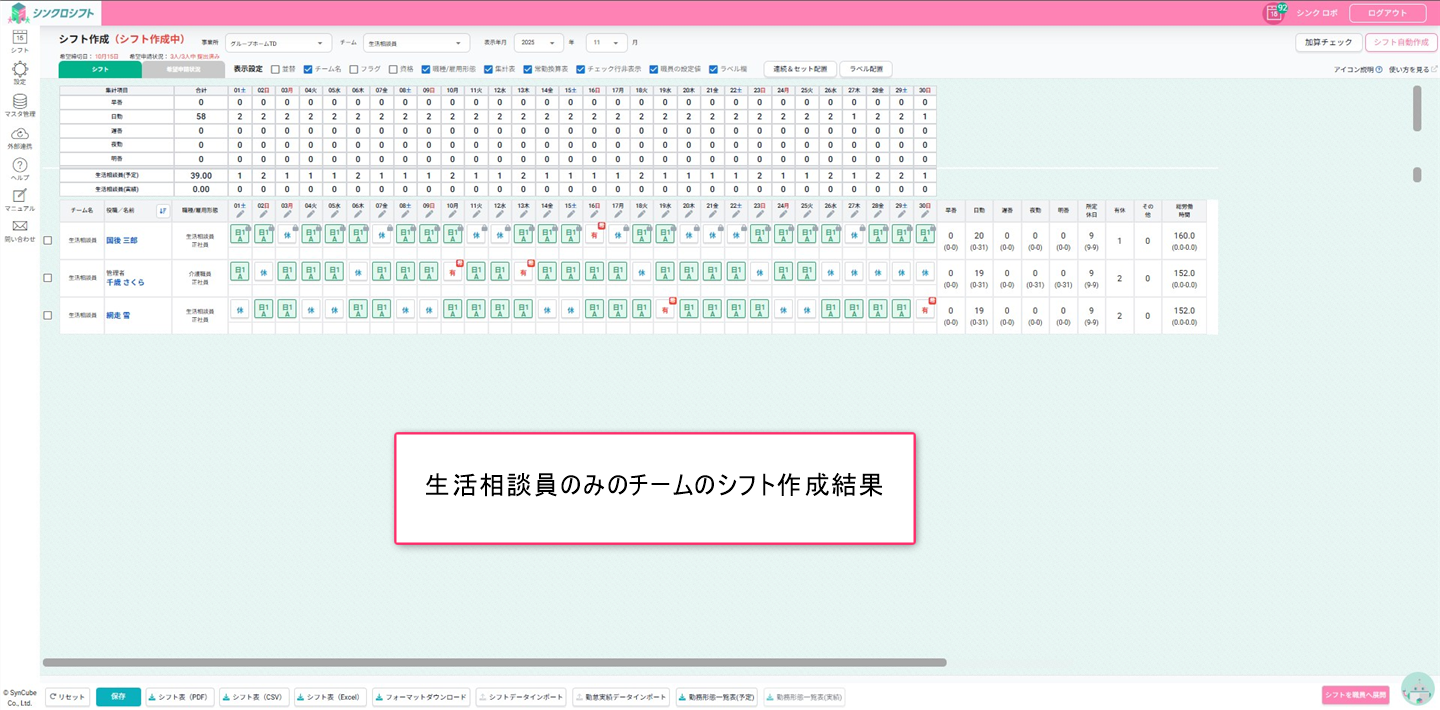Open マスタ管理 database icon
The width and height of the screenshot is (1440, 710).
coord(19,102)
